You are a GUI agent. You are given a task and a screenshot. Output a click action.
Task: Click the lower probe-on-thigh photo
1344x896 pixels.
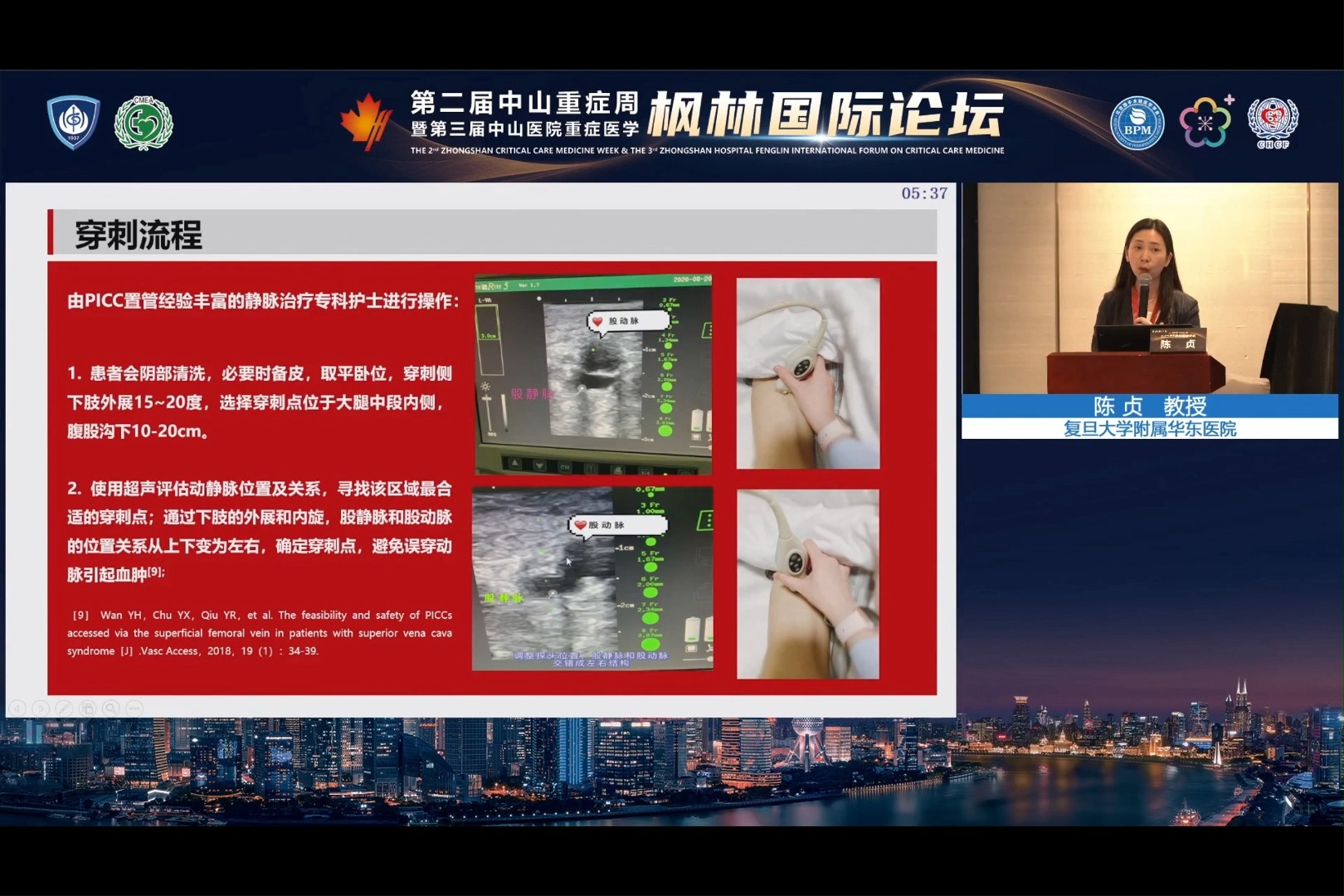tap(808, 584)
